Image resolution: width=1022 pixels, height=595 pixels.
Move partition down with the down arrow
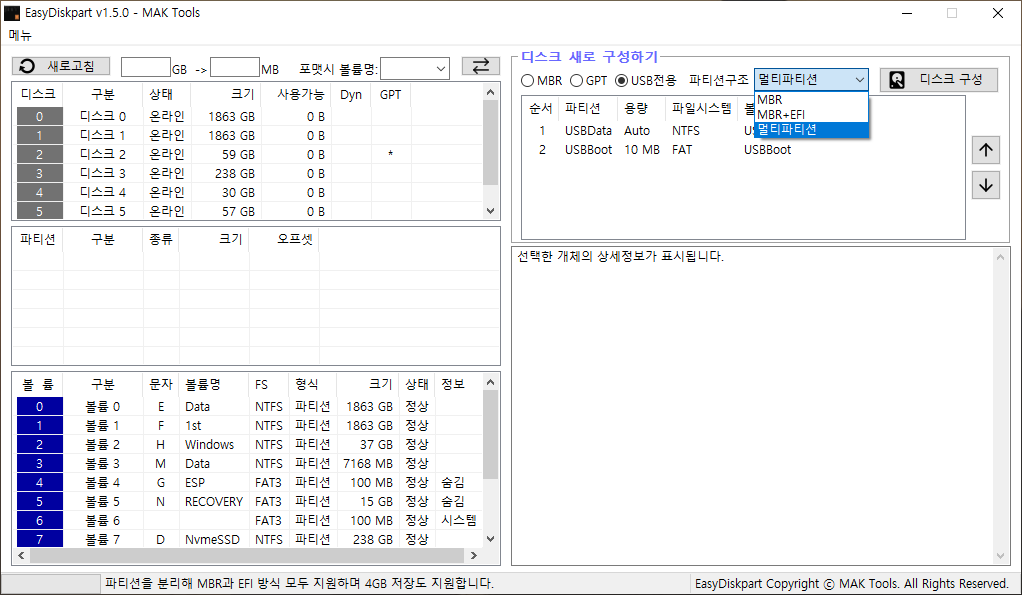click(x=986, y=185)
